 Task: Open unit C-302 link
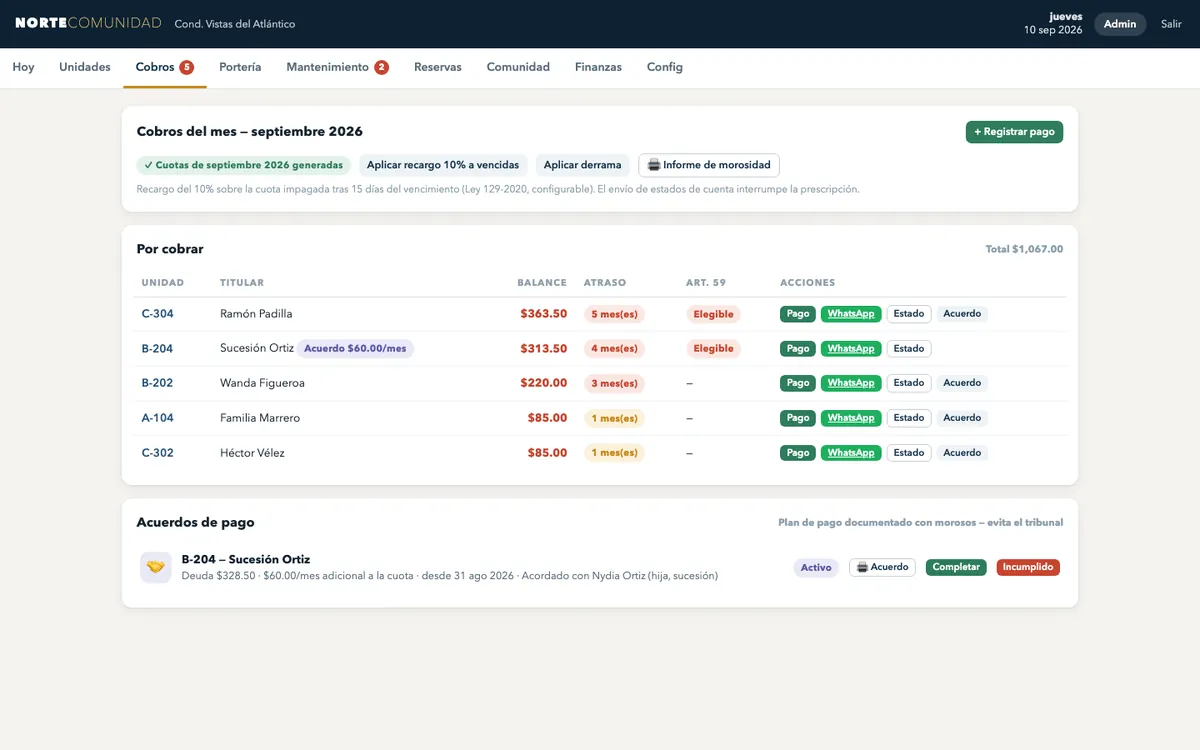coord(158,453)
